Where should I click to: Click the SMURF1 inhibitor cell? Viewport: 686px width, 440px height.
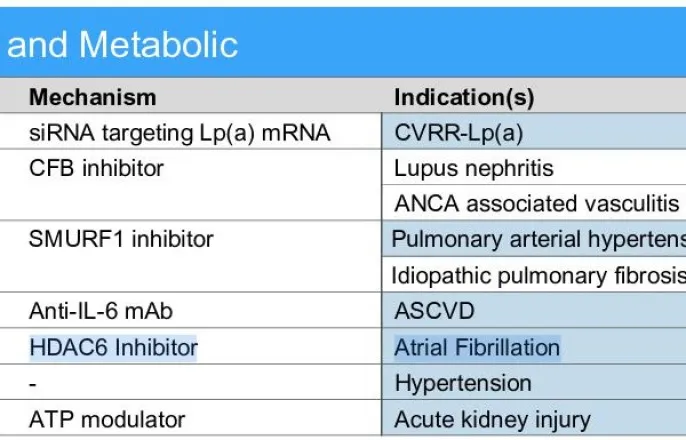coord(121,239)
